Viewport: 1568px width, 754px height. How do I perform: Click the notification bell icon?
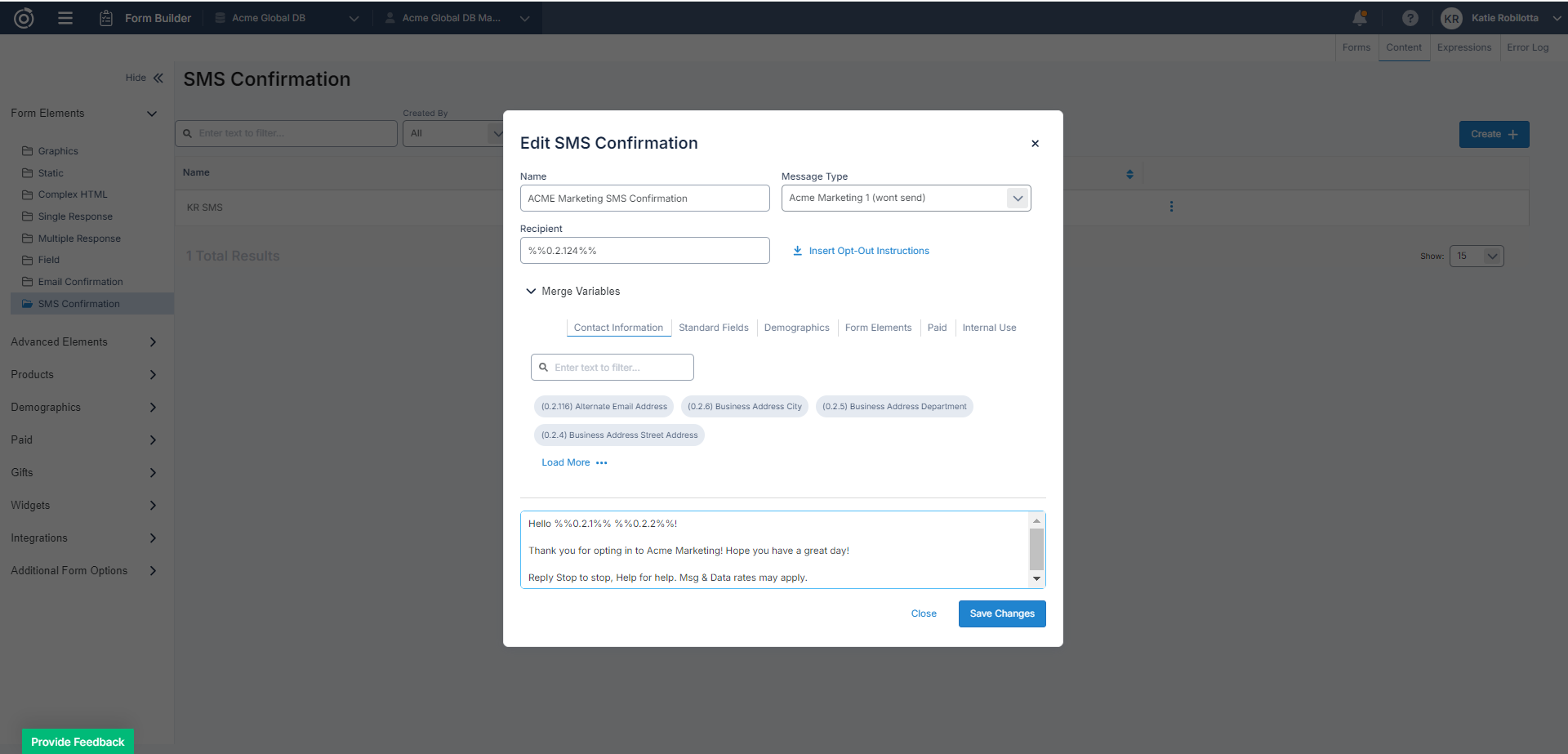pos(1360,18)
